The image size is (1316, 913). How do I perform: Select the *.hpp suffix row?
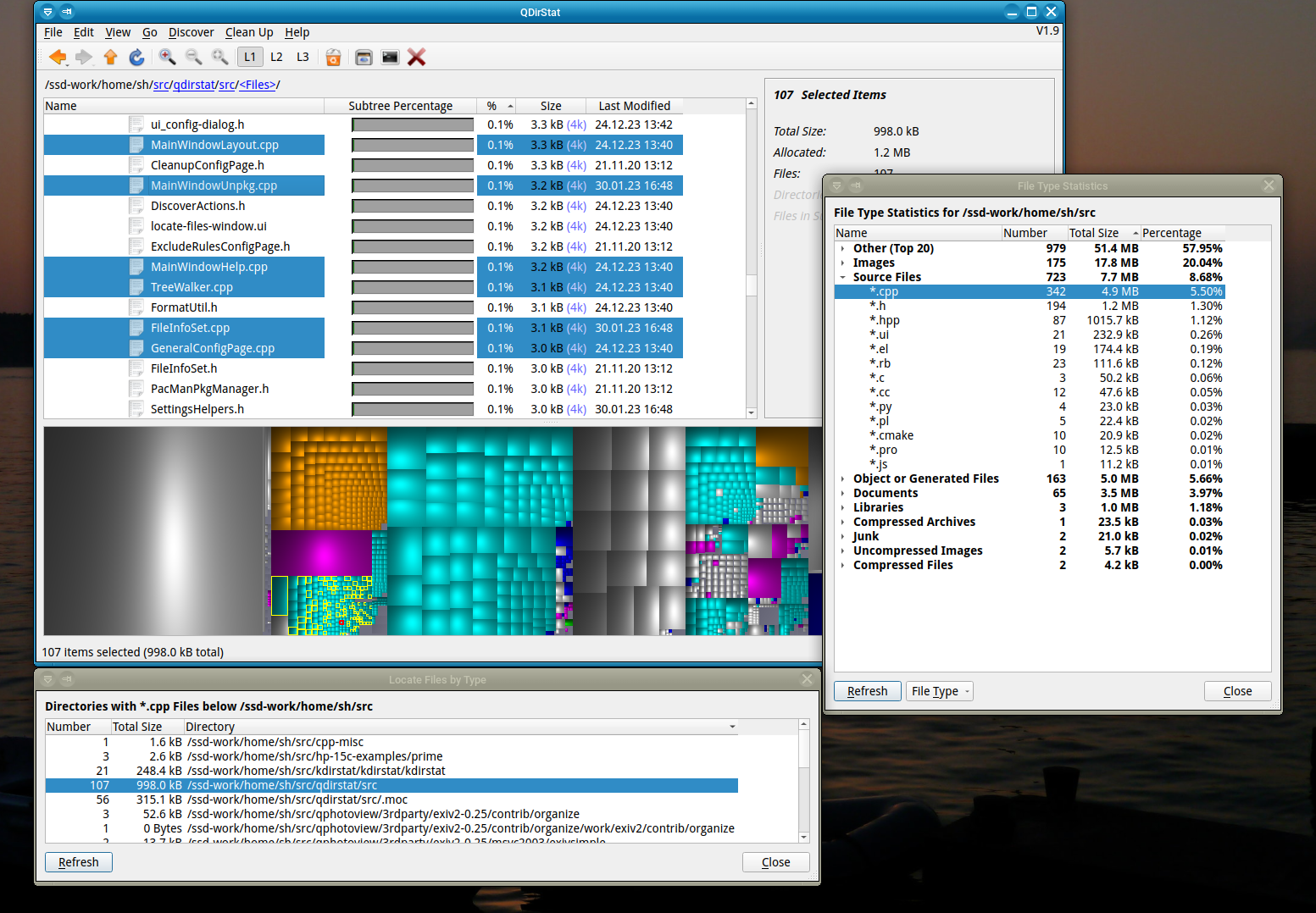tap(1030, 320)
